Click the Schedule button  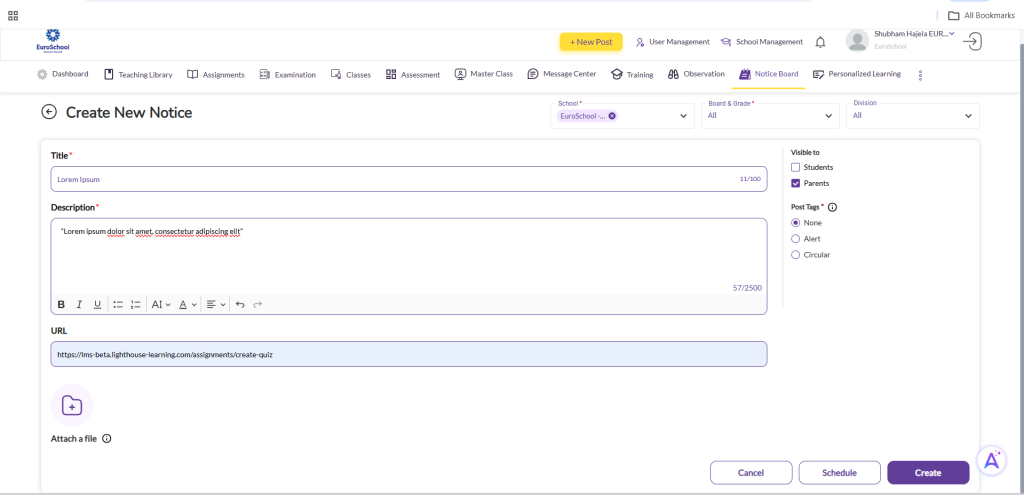[x=839, y=472]
